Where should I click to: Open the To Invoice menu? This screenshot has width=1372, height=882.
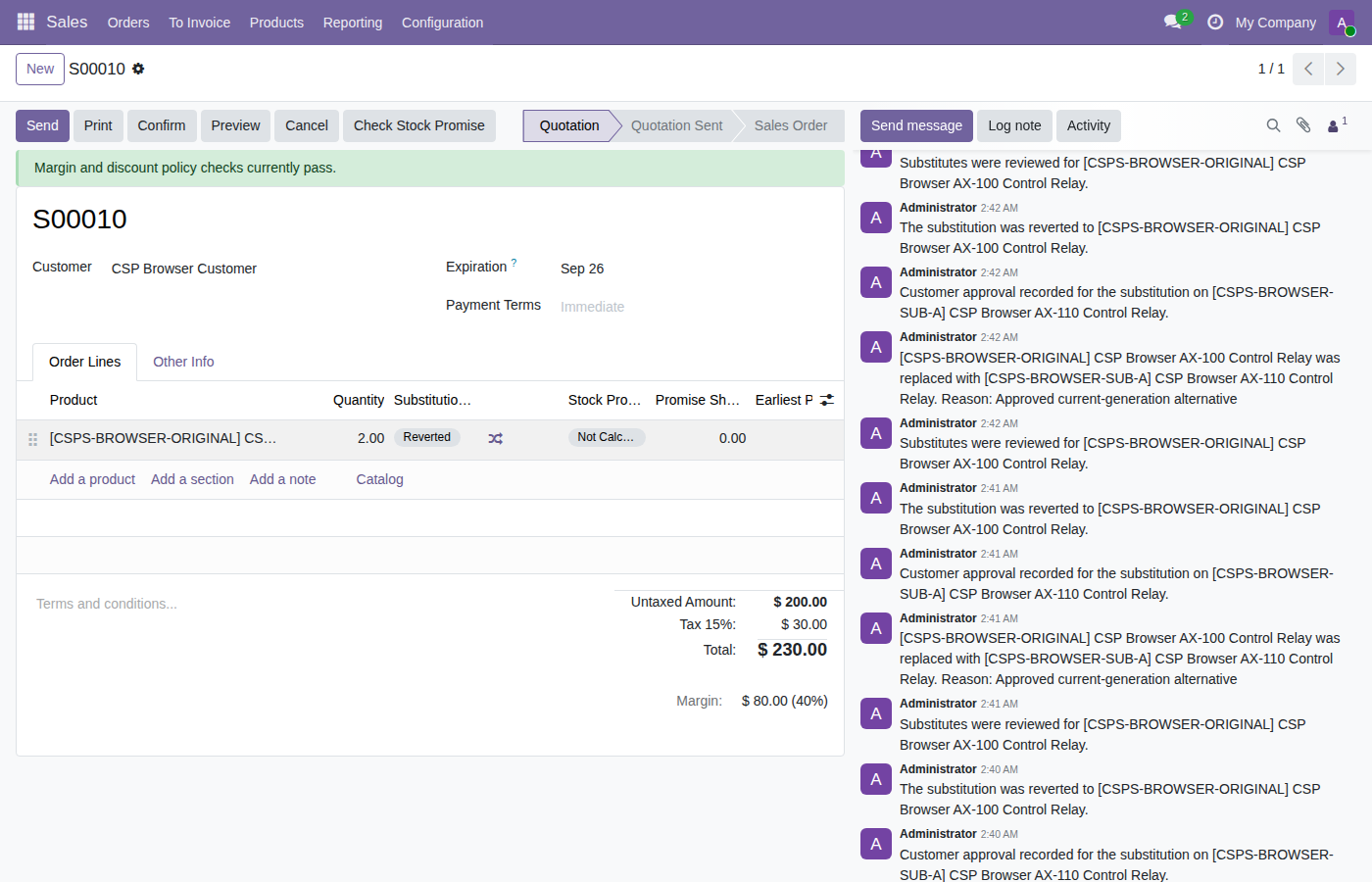coord(200,23)
